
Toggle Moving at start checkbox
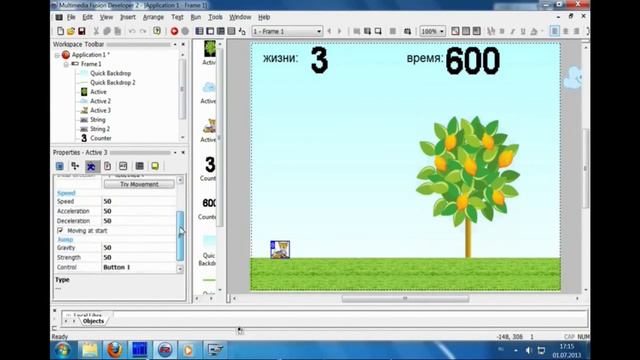(x=60, y=231)
